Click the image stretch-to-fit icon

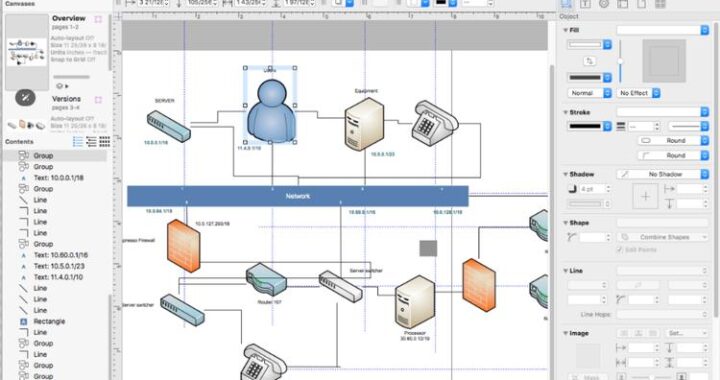click(638, 333)
